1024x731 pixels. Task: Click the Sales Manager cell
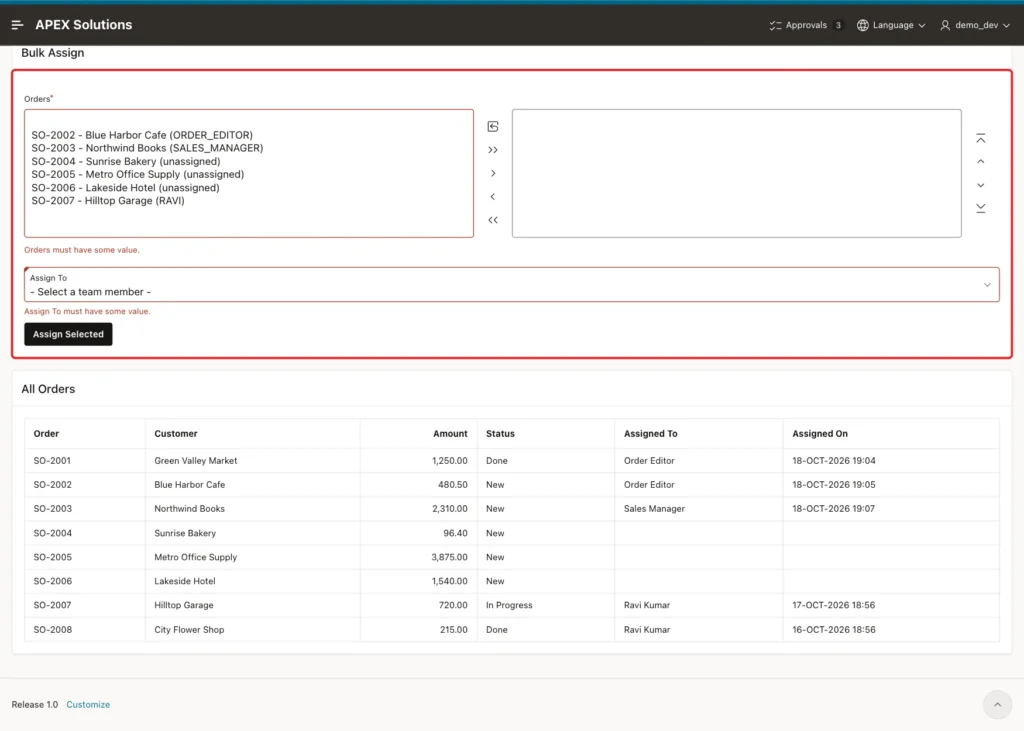(x=654, y=508)
